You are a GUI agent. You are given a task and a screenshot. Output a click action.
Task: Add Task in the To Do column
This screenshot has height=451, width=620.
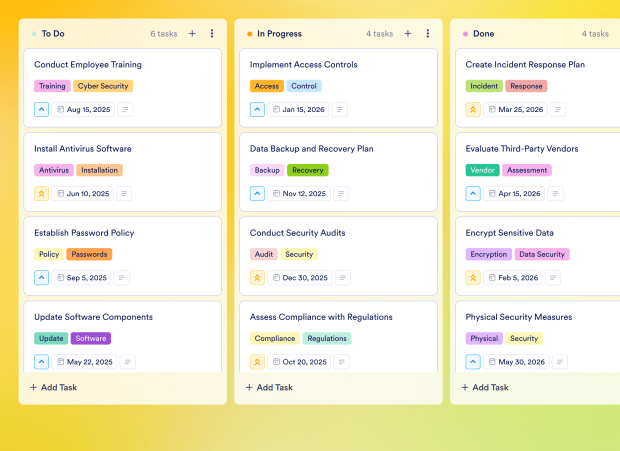(x=53, y=387)
